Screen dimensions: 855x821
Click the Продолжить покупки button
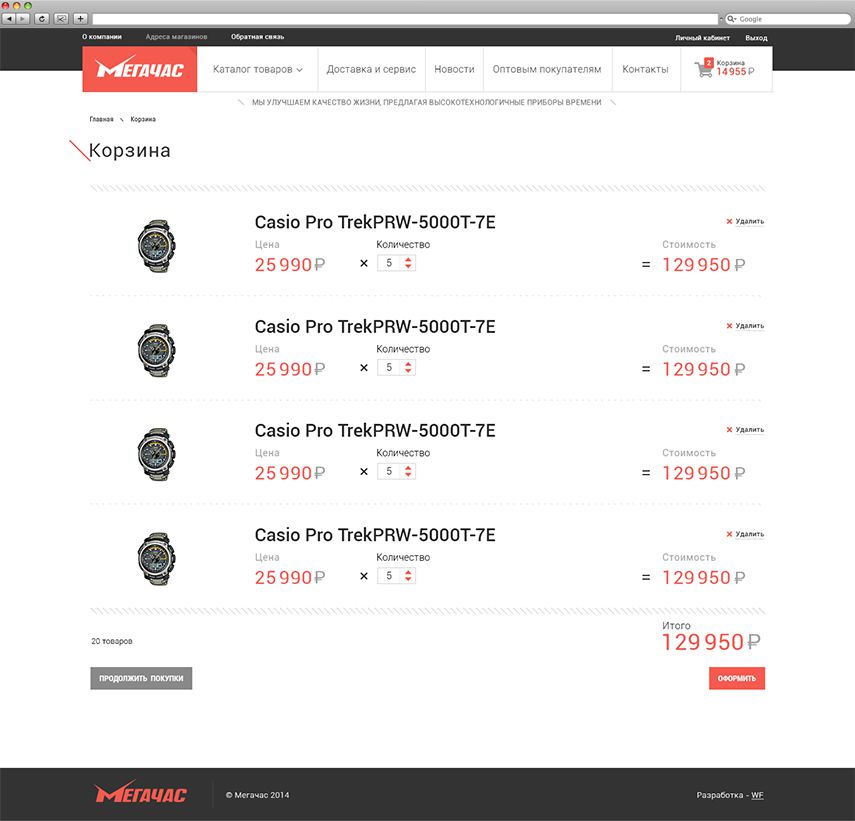tap(141, 678)
